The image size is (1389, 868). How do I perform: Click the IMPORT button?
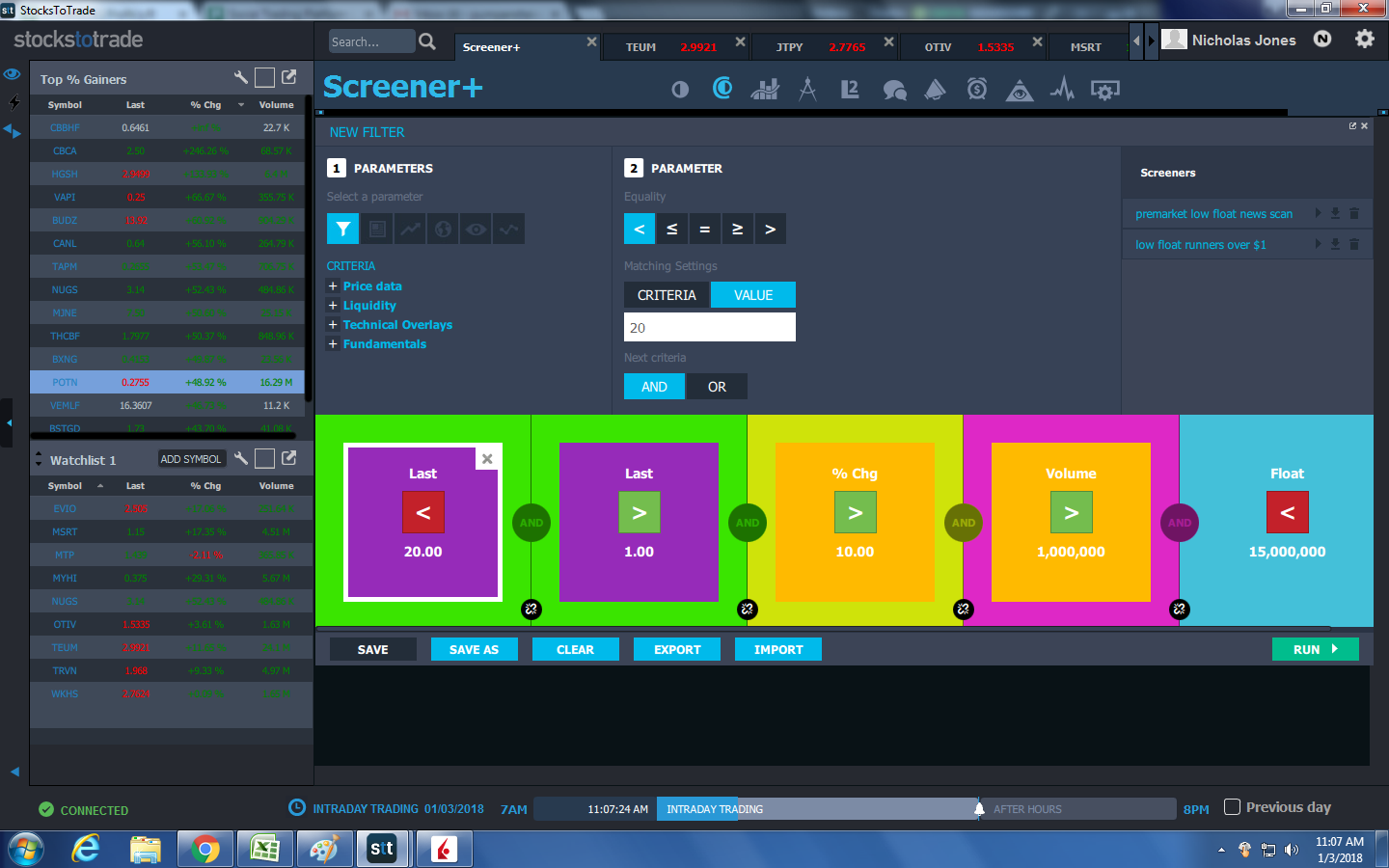(x=778, y=650)
